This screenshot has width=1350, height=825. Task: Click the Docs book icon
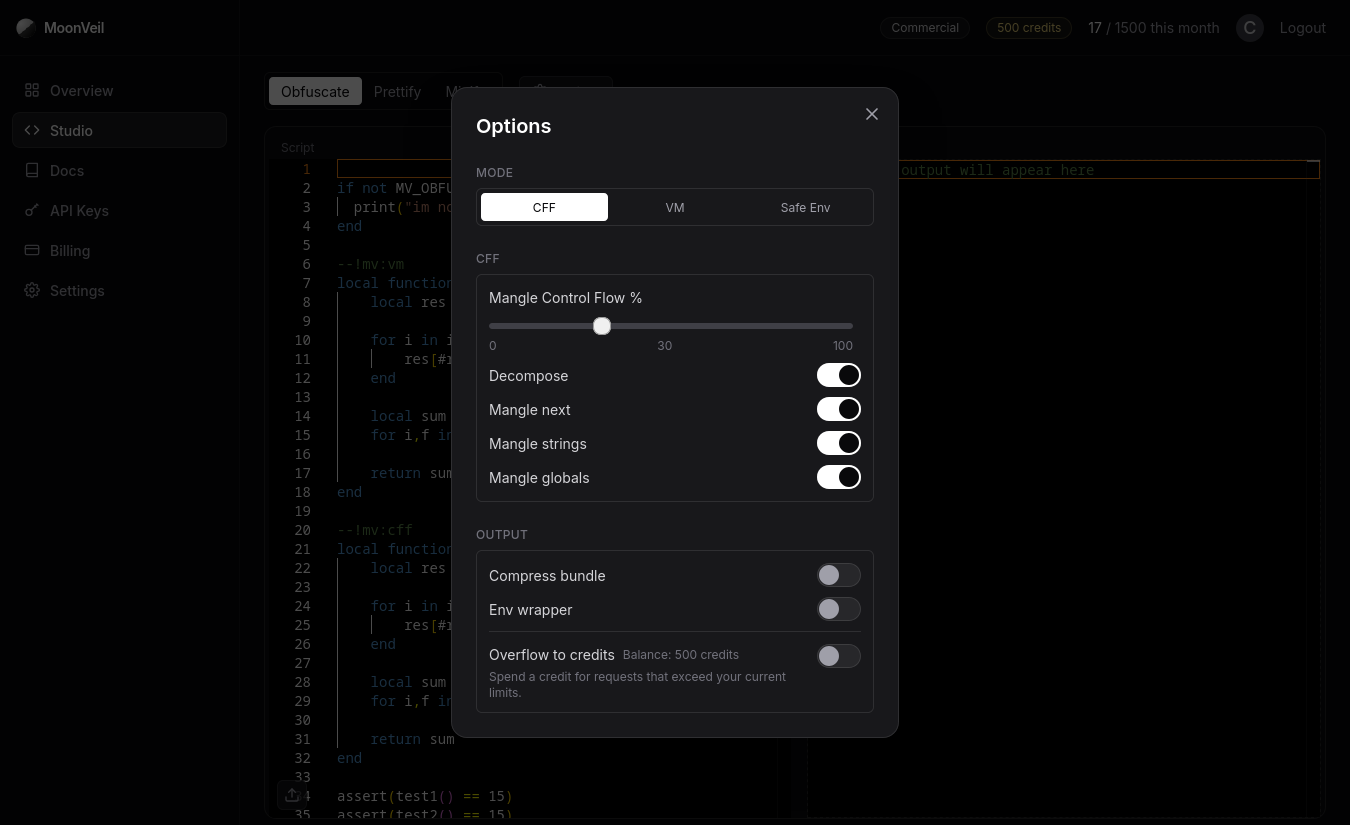[x=32, y=170]
